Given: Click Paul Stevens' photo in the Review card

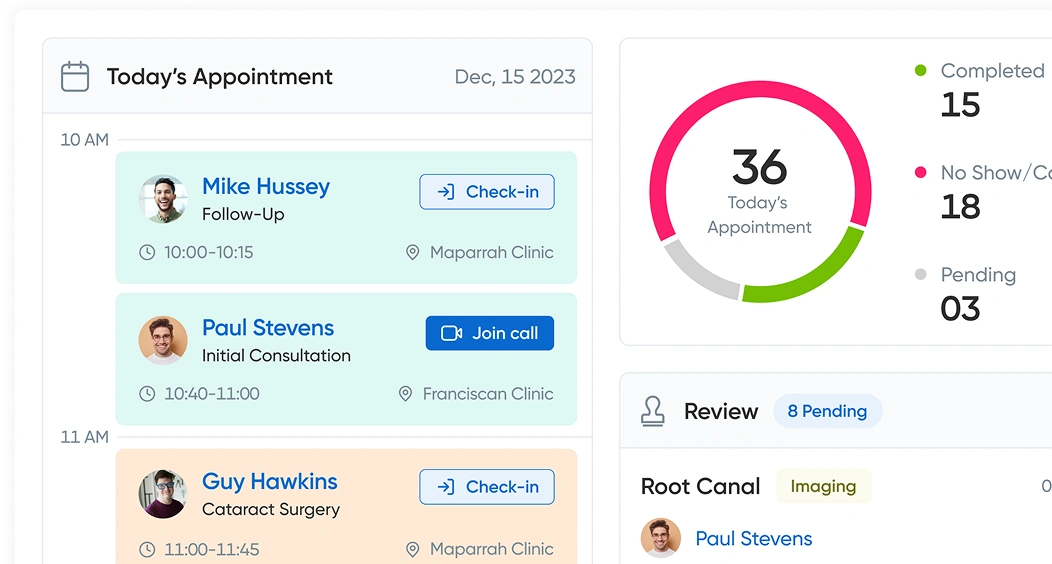Looking at the screenshot, I should 661,538.
